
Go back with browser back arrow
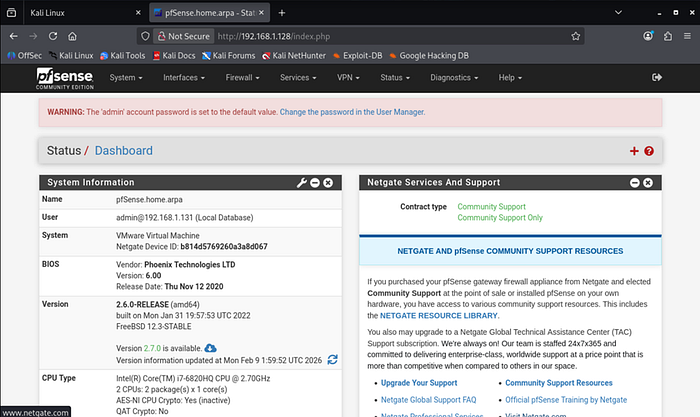[x=14, y=36]
